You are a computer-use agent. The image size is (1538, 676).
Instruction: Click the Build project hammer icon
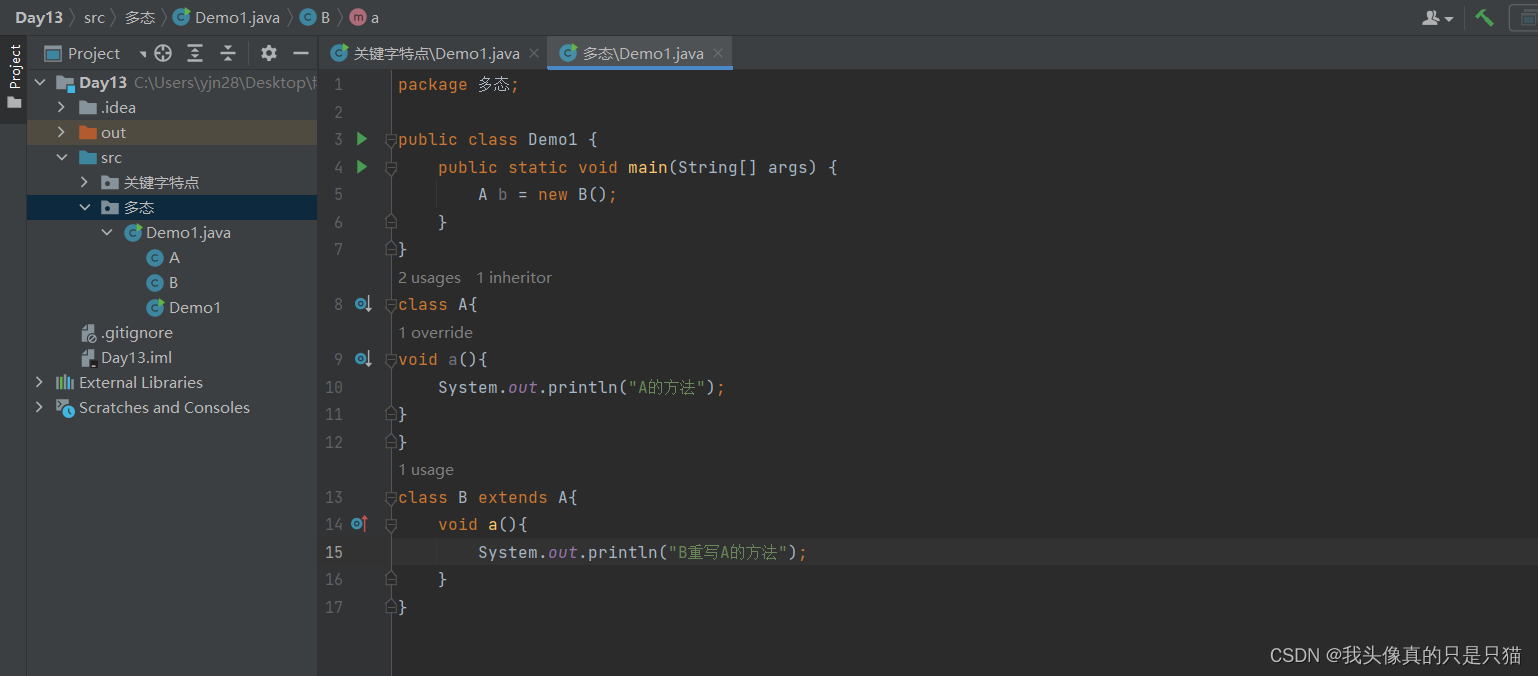click(x=1485, y=18)
